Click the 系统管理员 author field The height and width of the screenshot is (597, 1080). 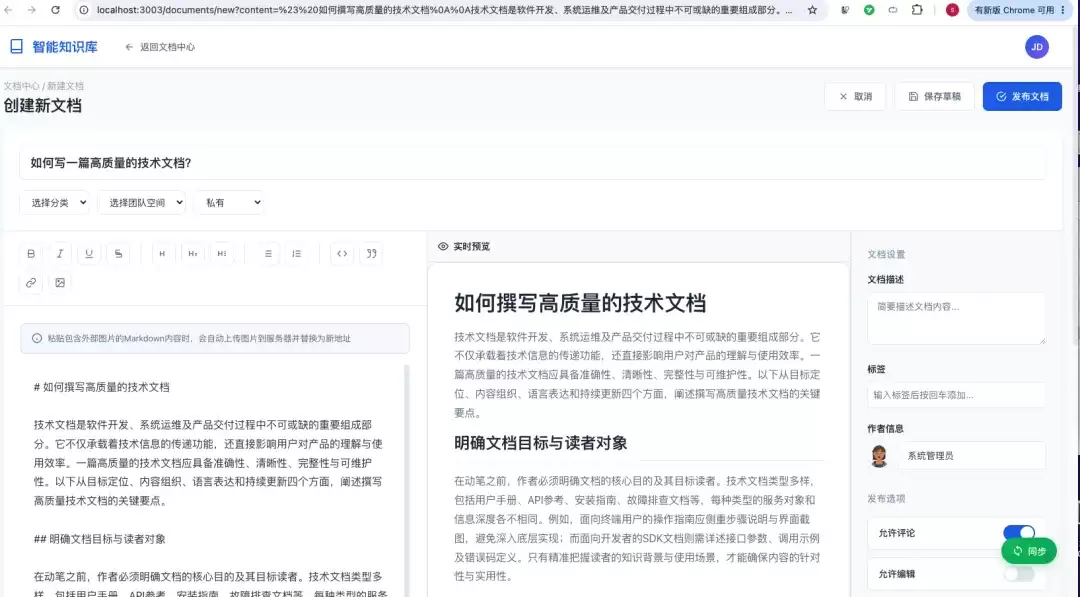click(x=971, y=456)
